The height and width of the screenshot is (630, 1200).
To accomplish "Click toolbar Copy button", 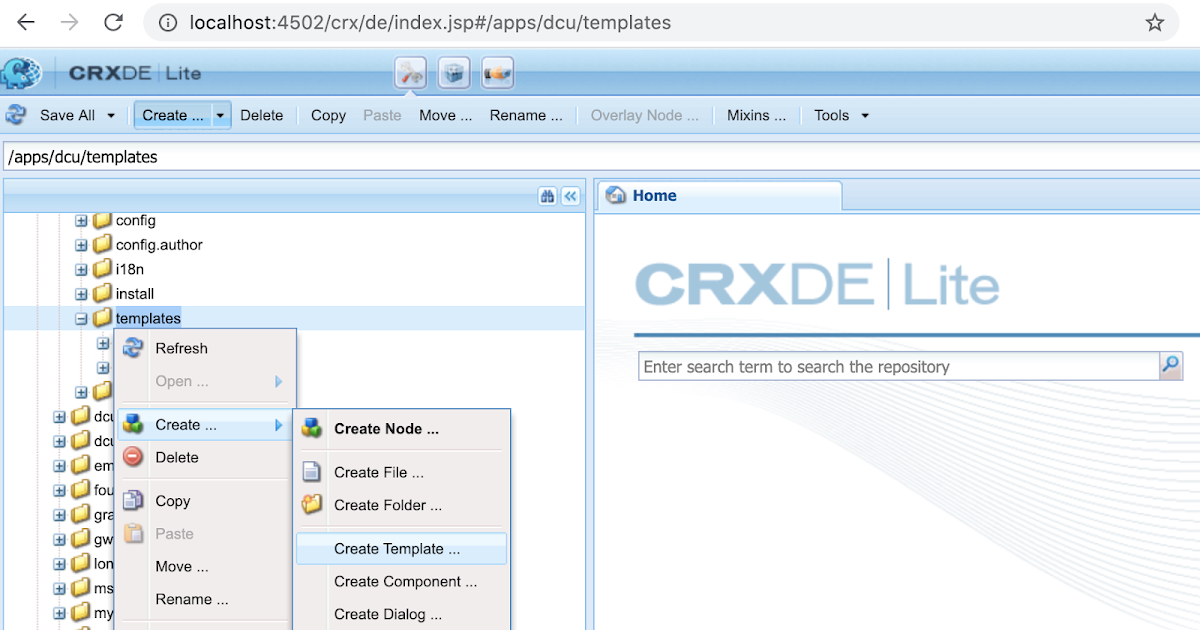I will tap(328, 115).
